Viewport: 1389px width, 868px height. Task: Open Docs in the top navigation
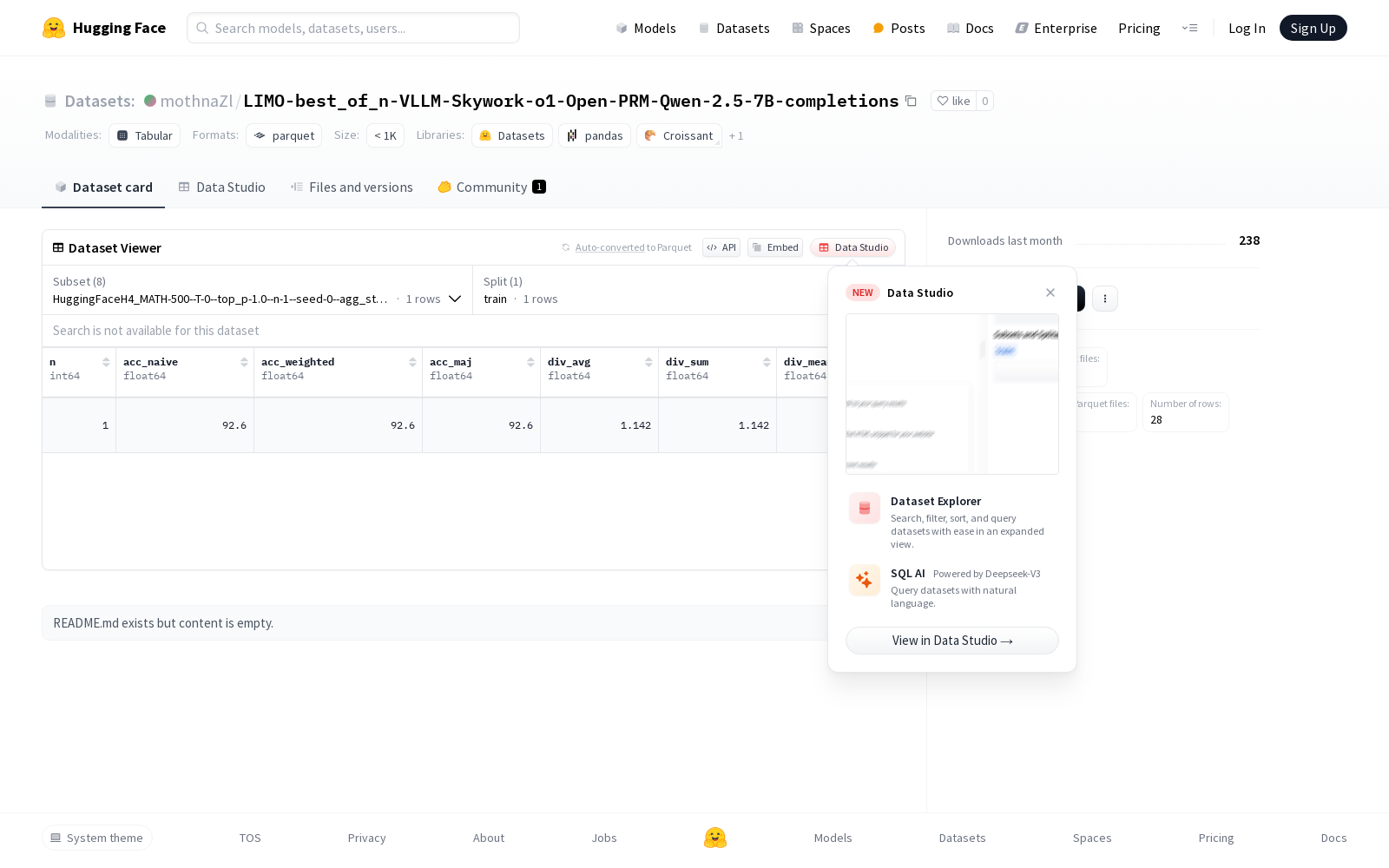coord(971,28)
